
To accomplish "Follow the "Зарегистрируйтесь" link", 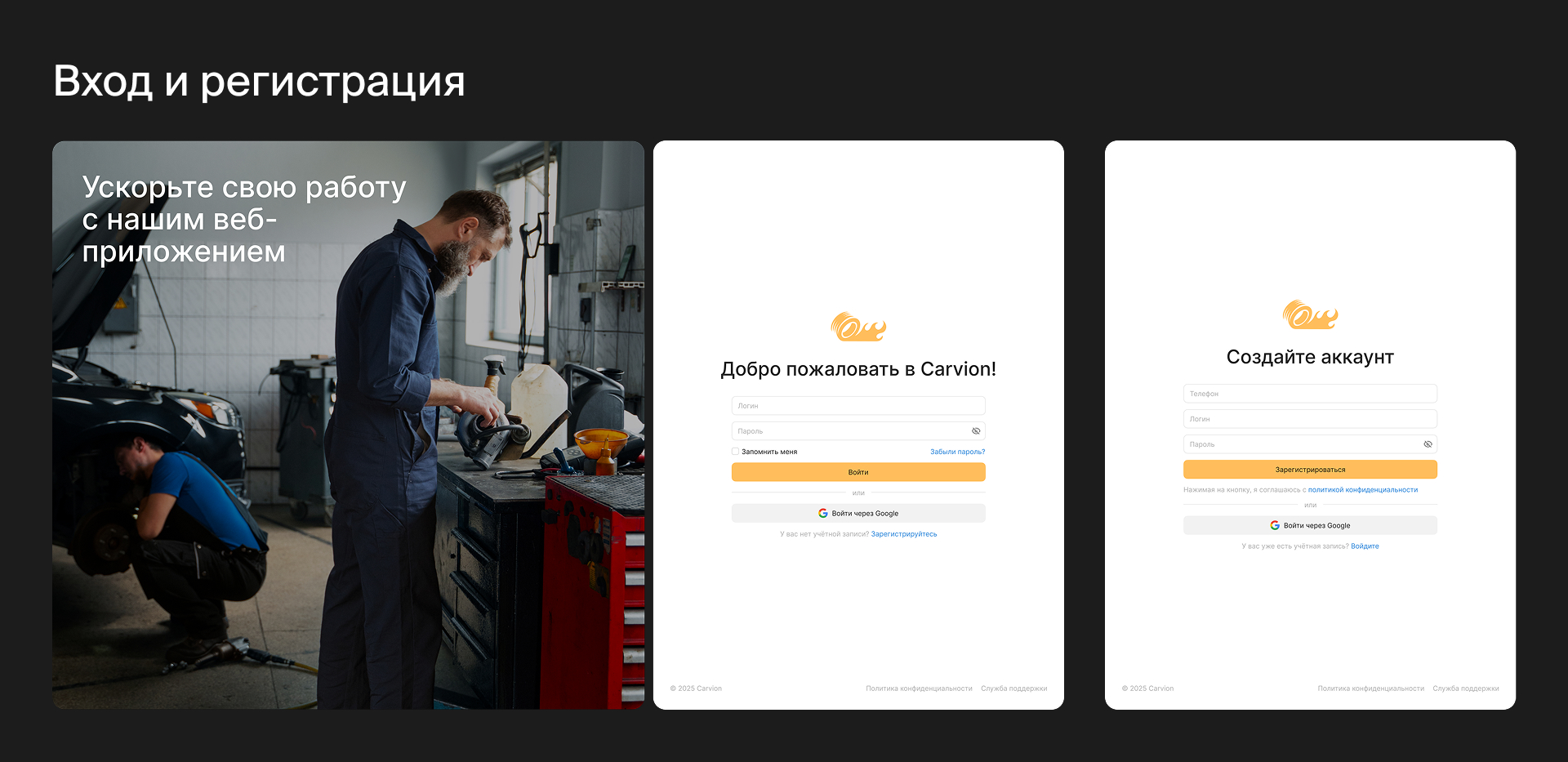I will click(x=904, y=534).
